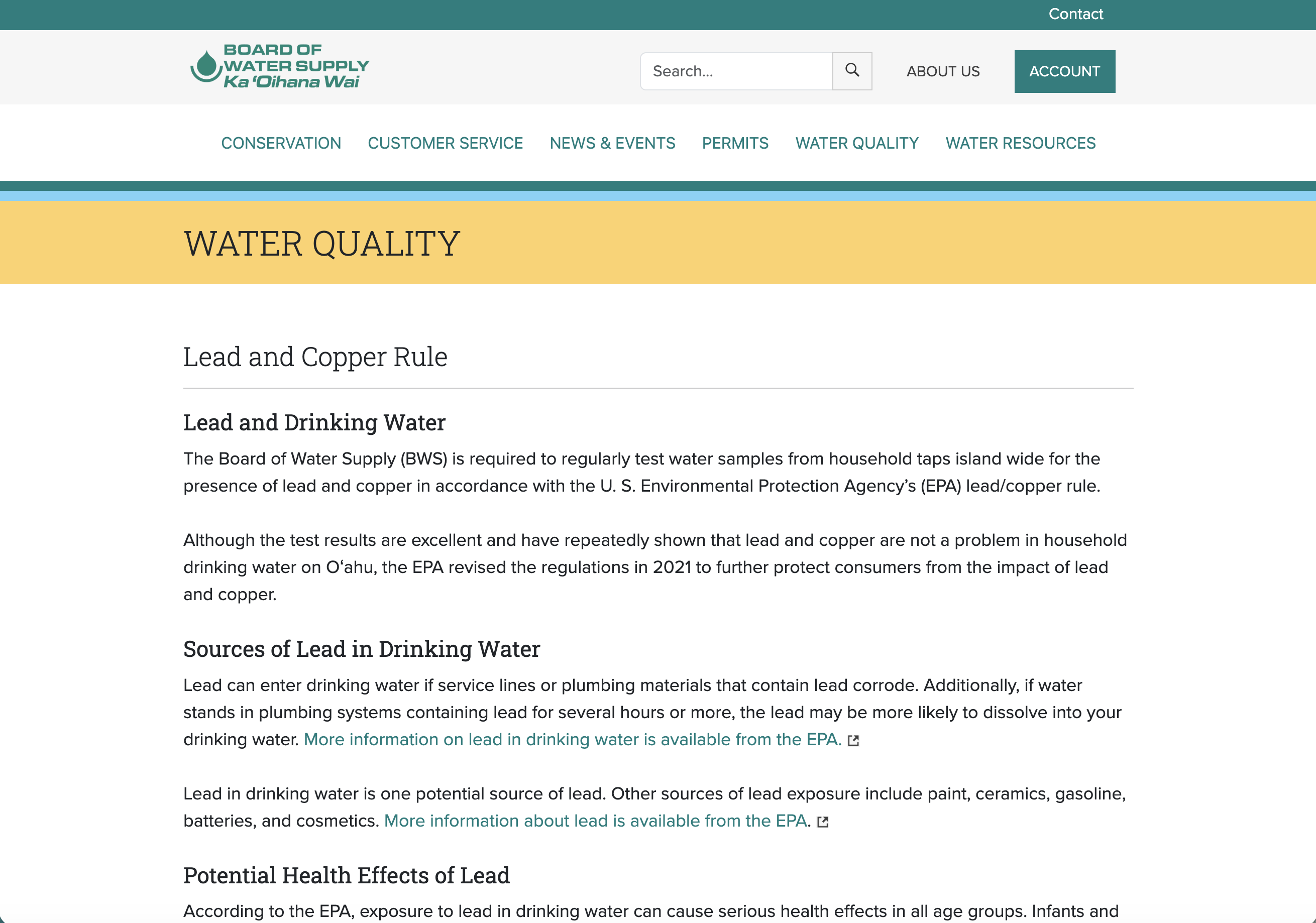This screenshot has height=923, width=1316.
Task: Open the Contact link in top bar
Action: (1075, 15)
